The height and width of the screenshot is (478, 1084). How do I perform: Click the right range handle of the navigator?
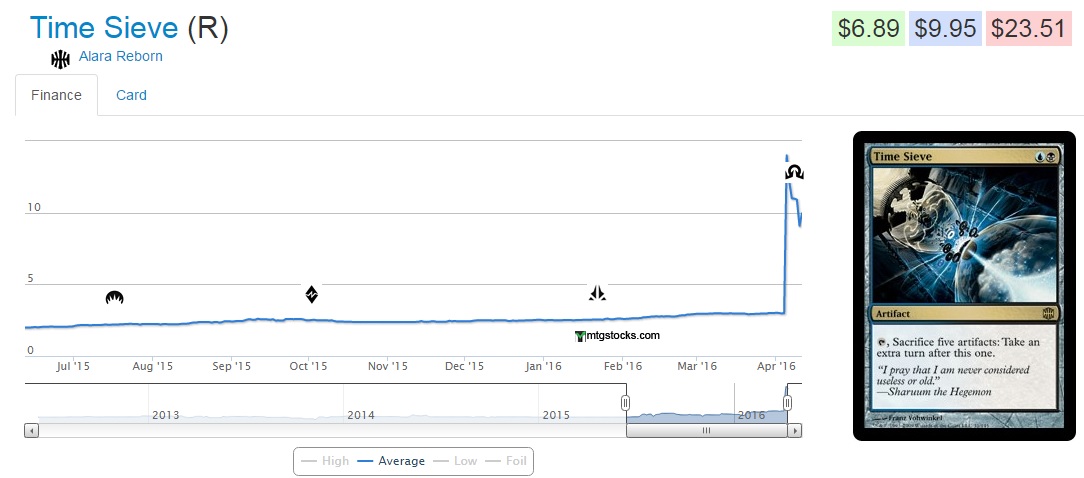pos(788,403)
